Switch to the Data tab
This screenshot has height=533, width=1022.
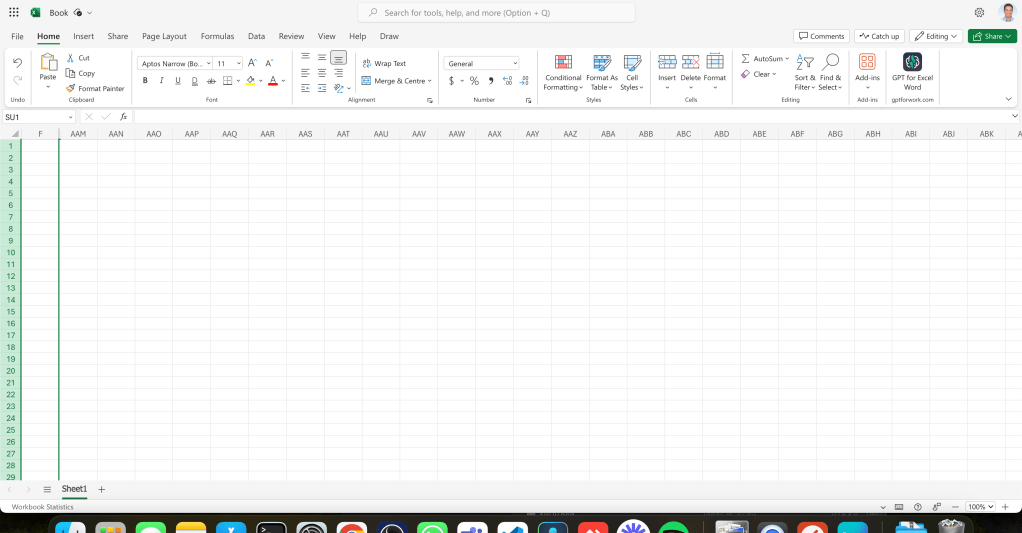point(256,36)
